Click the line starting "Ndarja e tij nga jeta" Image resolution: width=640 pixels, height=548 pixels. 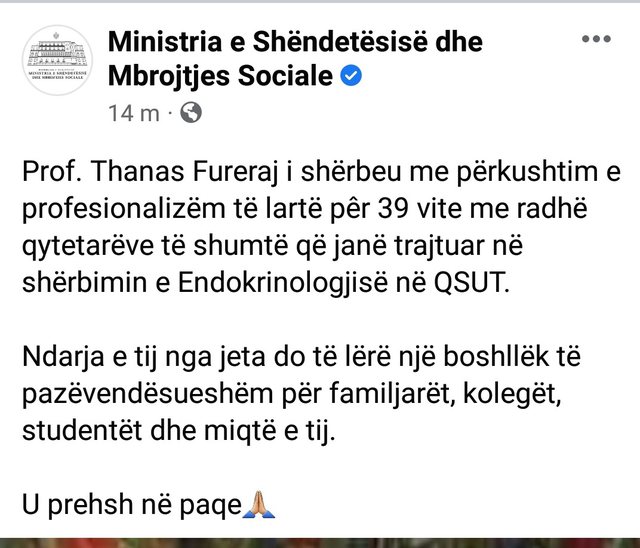(301, 357)
